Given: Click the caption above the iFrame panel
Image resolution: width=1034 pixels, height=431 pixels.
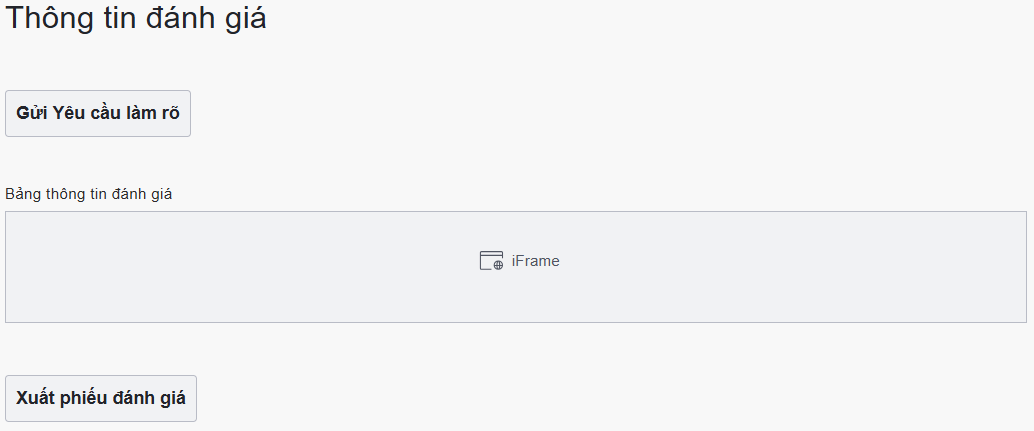Looking at the screenshot, I should tap(89, 194).
